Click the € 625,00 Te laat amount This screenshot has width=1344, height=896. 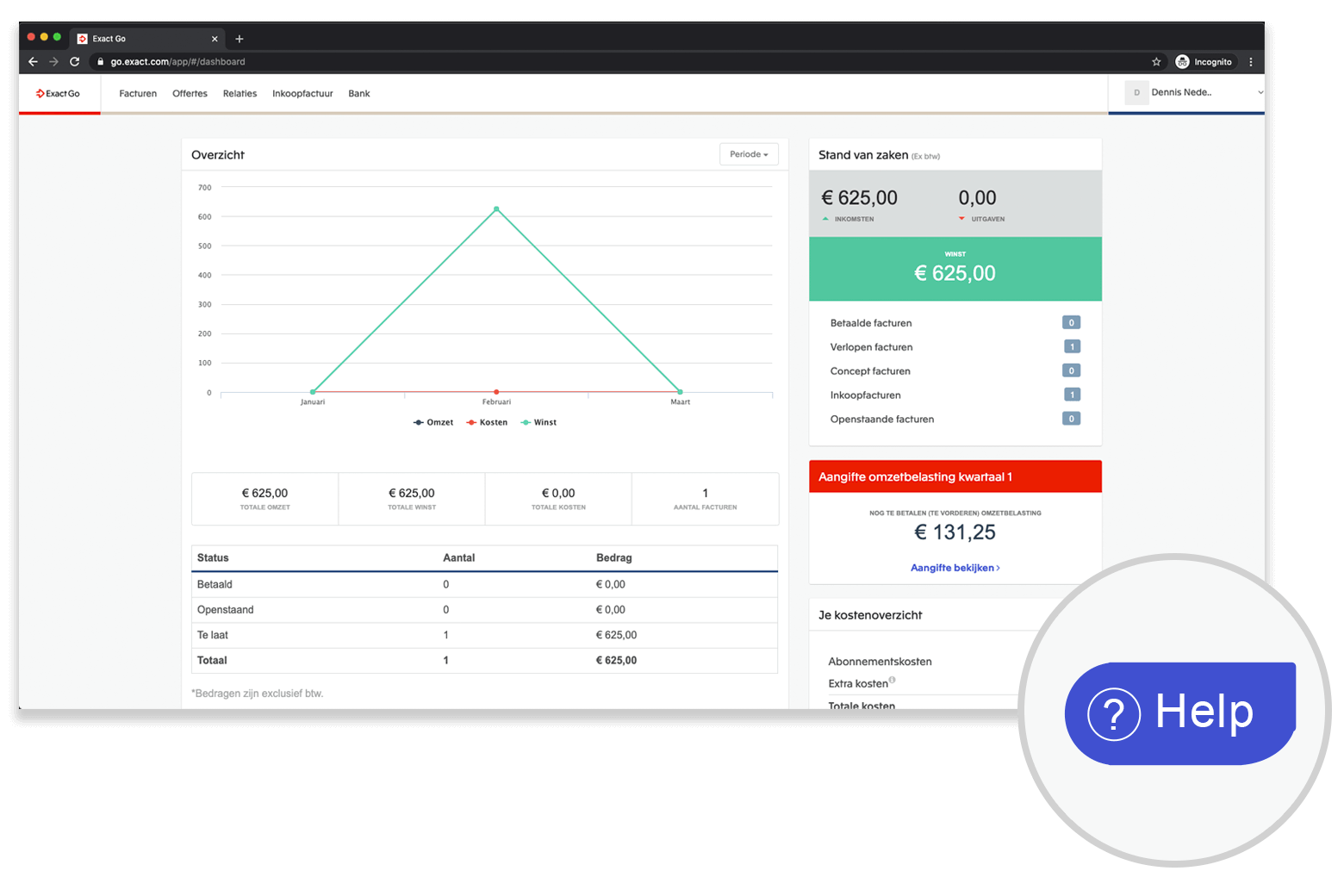pos(617,635)
